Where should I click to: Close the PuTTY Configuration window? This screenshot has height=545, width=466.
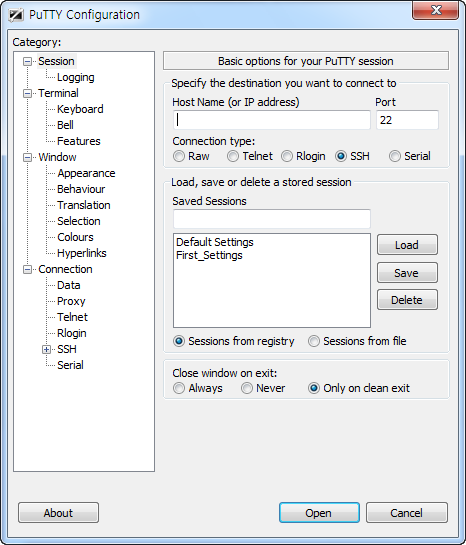coord(435,10)
